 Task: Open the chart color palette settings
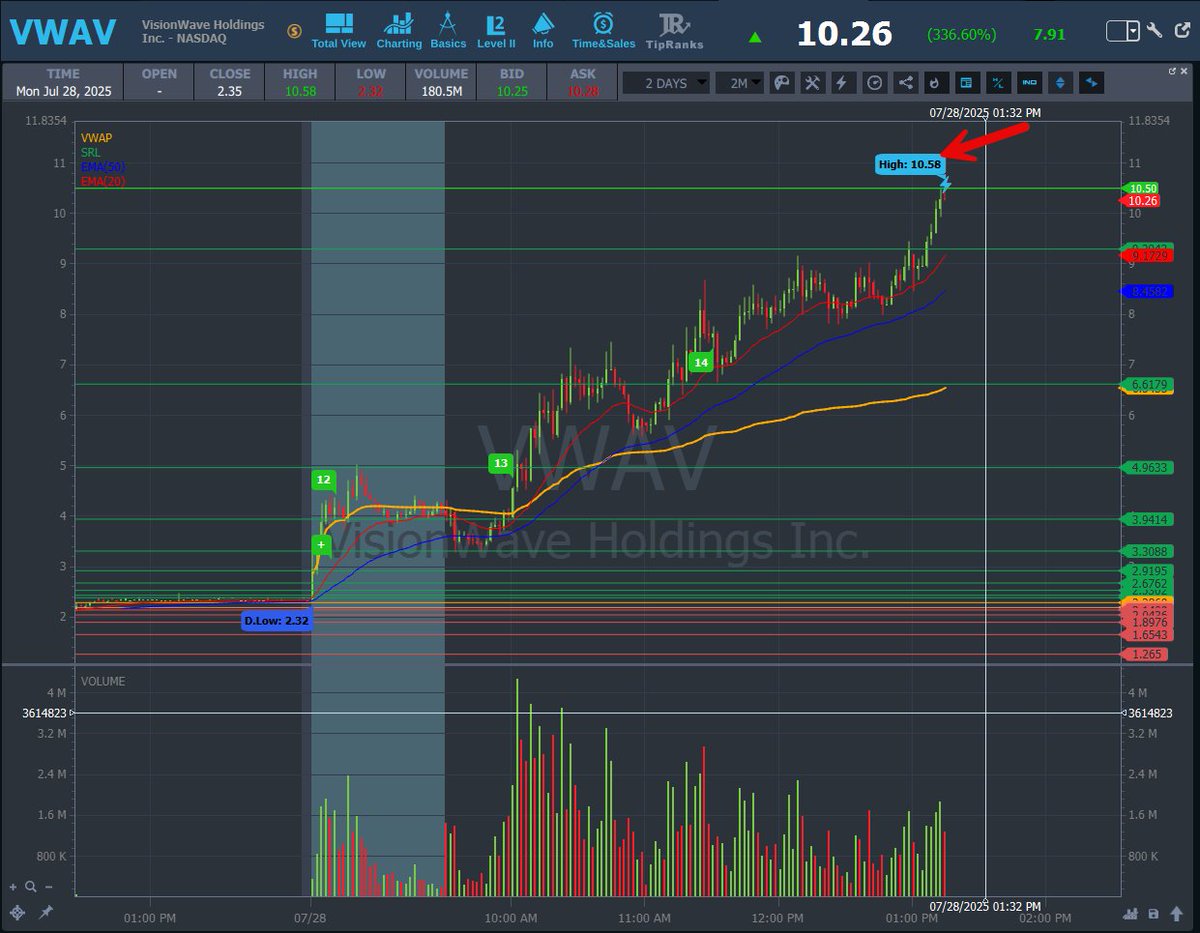tap(783, 83)
